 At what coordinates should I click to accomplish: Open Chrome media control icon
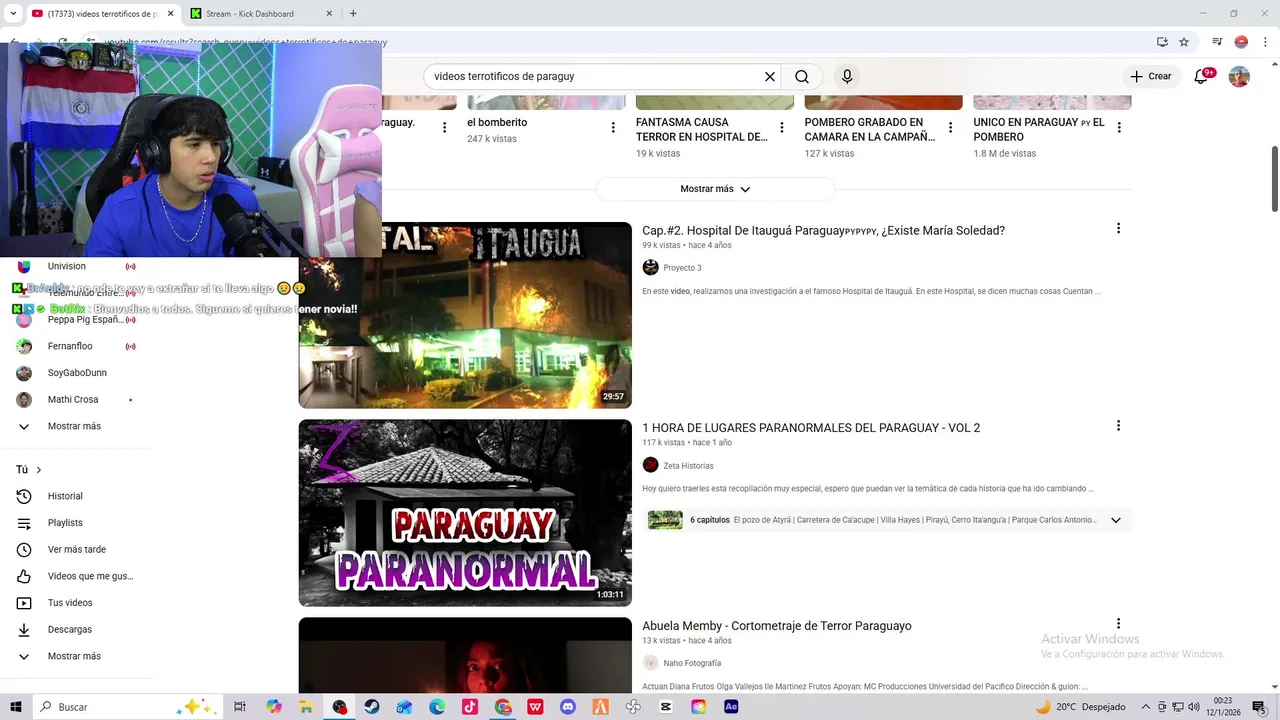point(1217,42)
